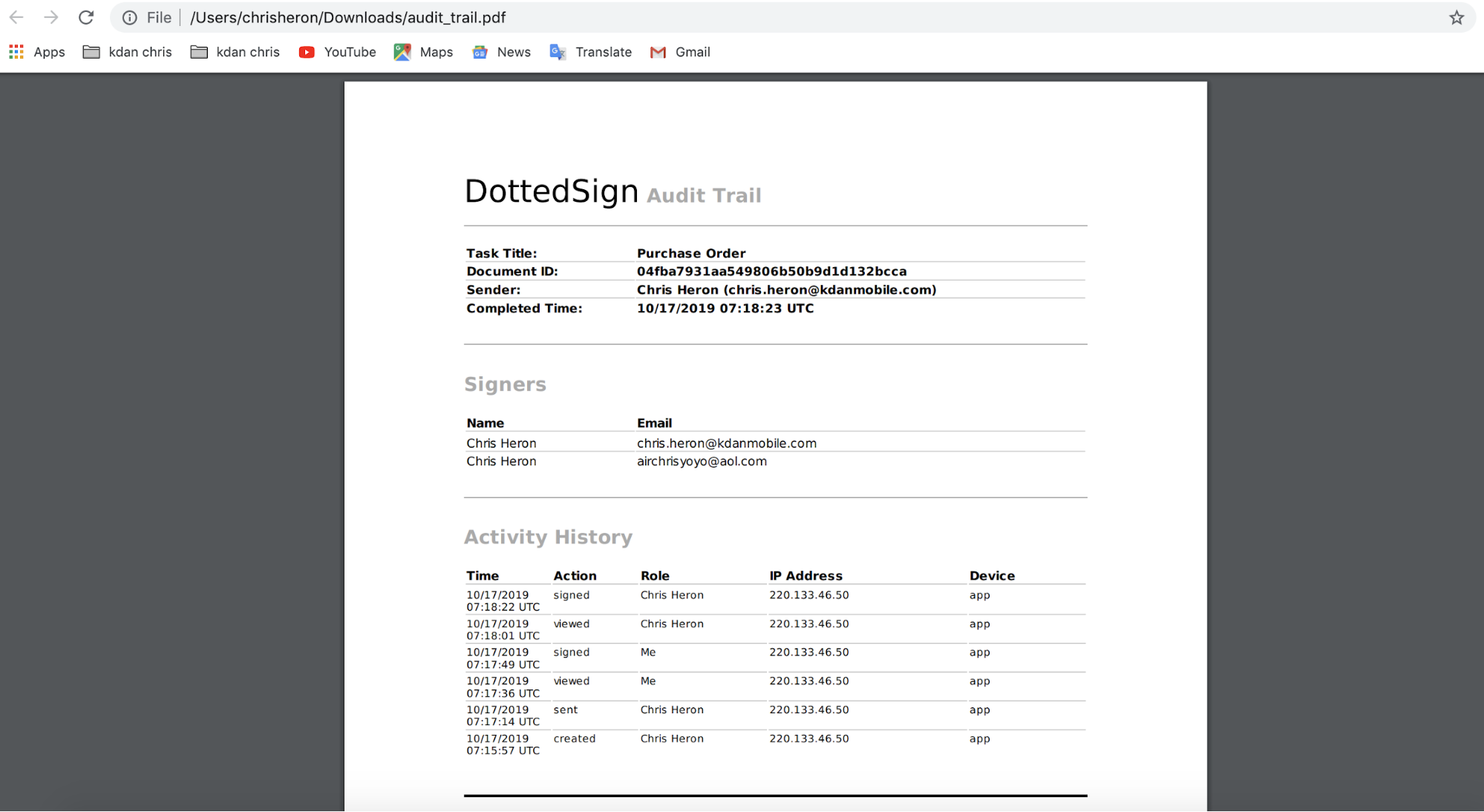This screenshot has width=1484, height=812.
Task: Click the forward navigation arrow icon
Action: coord(50,18)
